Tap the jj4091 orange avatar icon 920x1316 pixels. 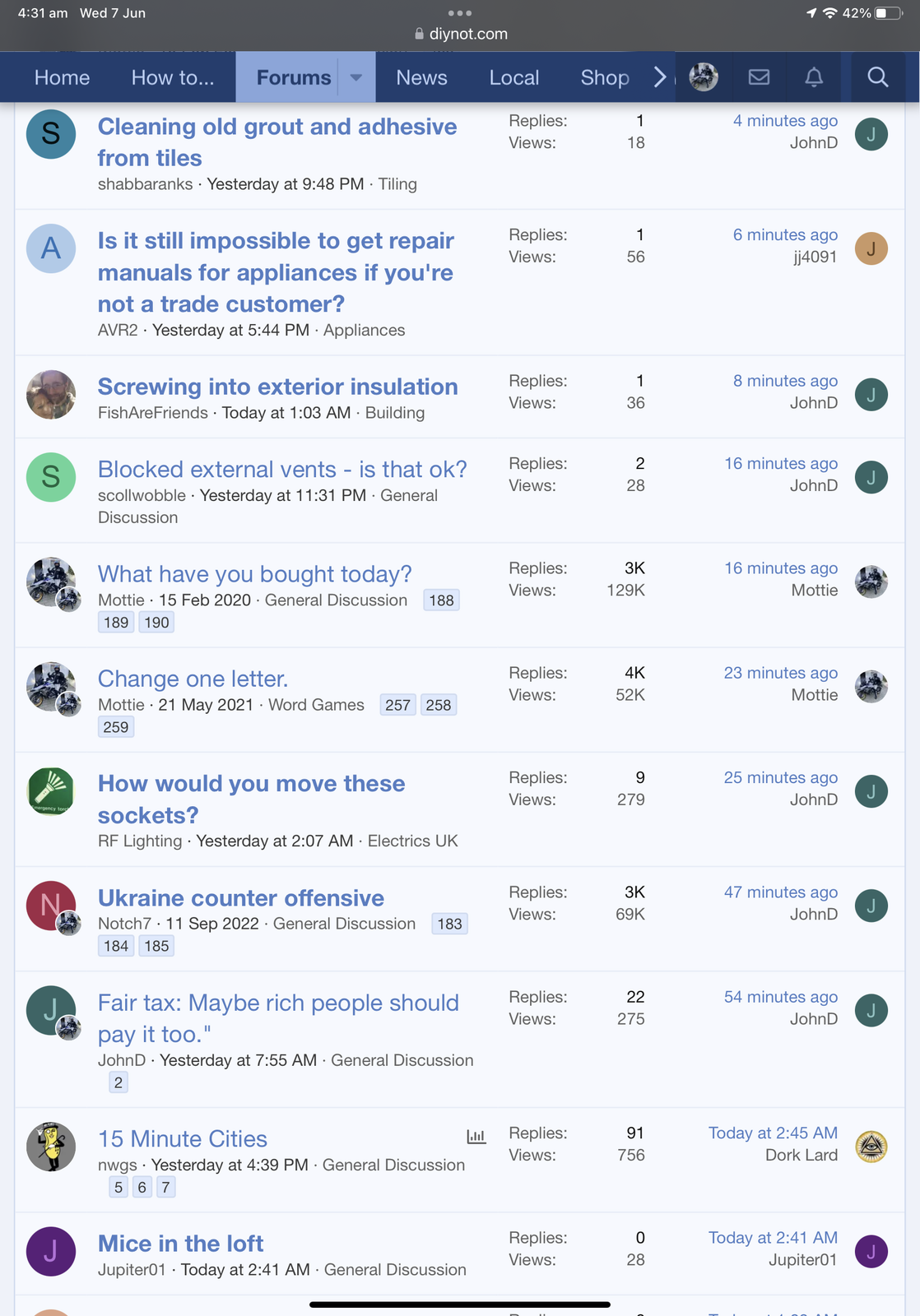(x=871, y=248)
